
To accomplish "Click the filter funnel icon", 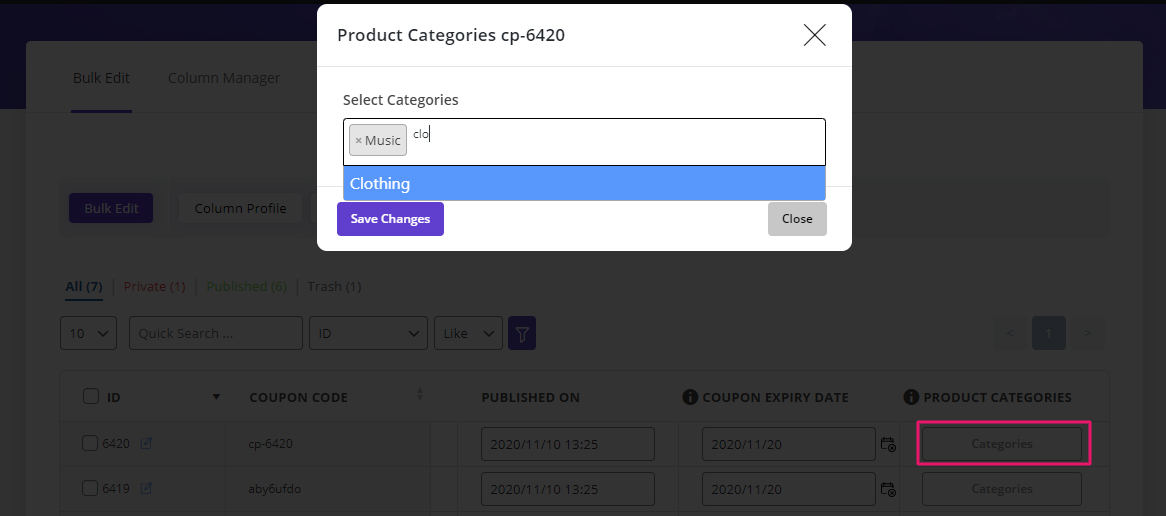I will coord(522,334).
